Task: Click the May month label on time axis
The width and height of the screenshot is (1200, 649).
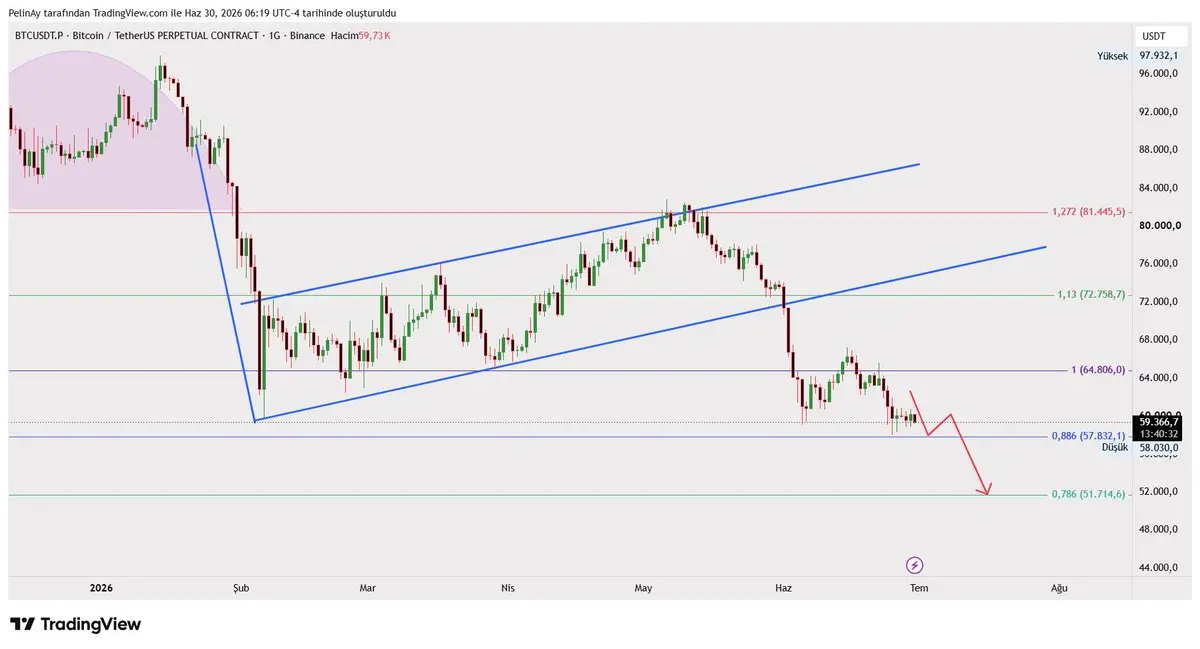Action: coord(643,588)
